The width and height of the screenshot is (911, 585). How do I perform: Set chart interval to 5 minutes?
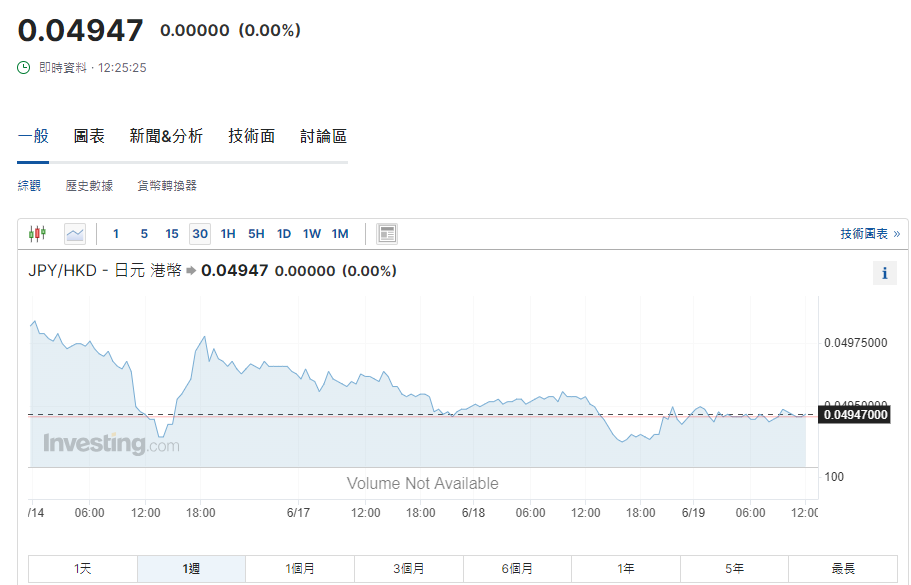pos(144,234)
